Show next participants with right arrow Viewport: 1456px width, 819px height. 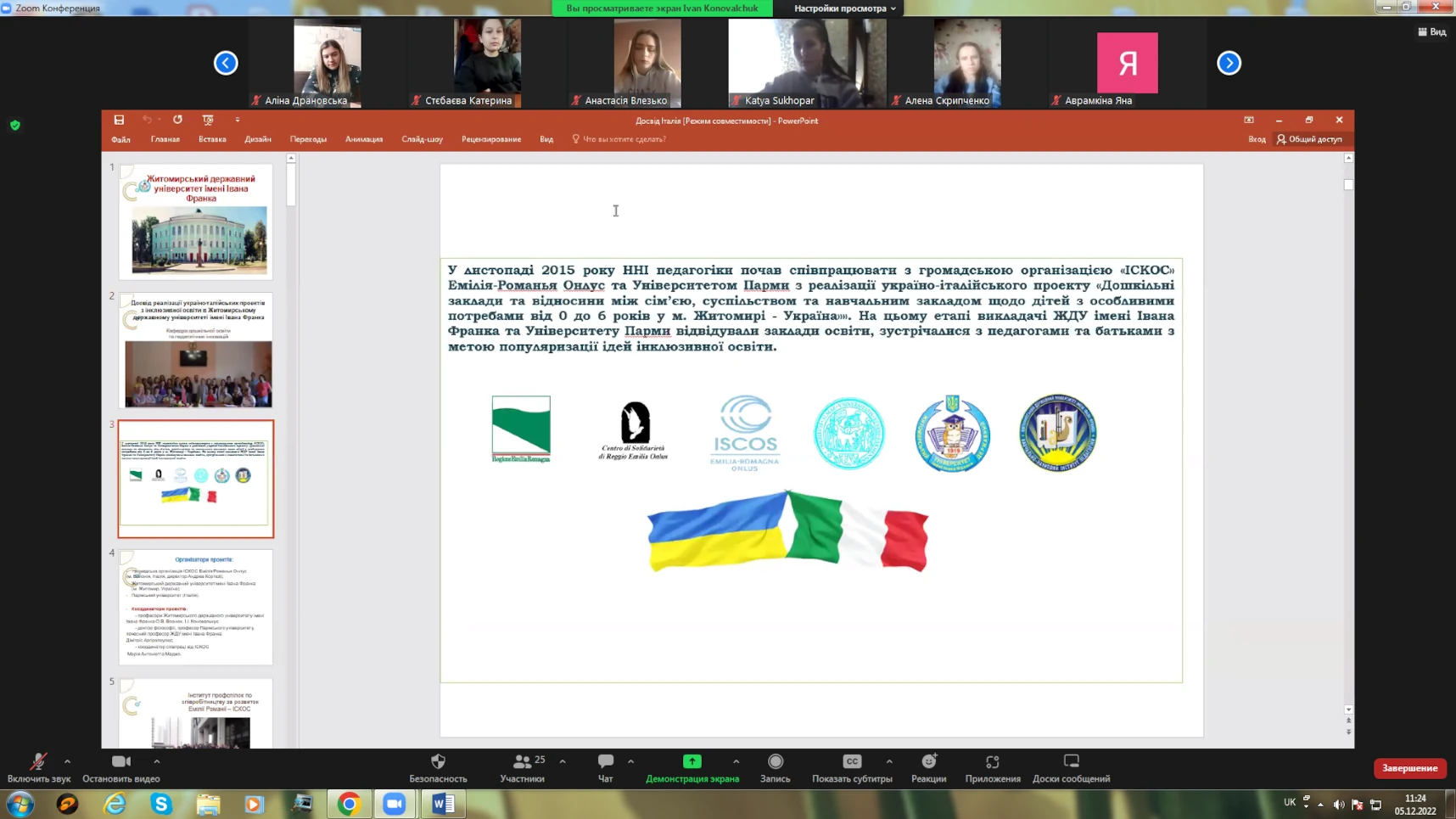tap(1229, 63)
